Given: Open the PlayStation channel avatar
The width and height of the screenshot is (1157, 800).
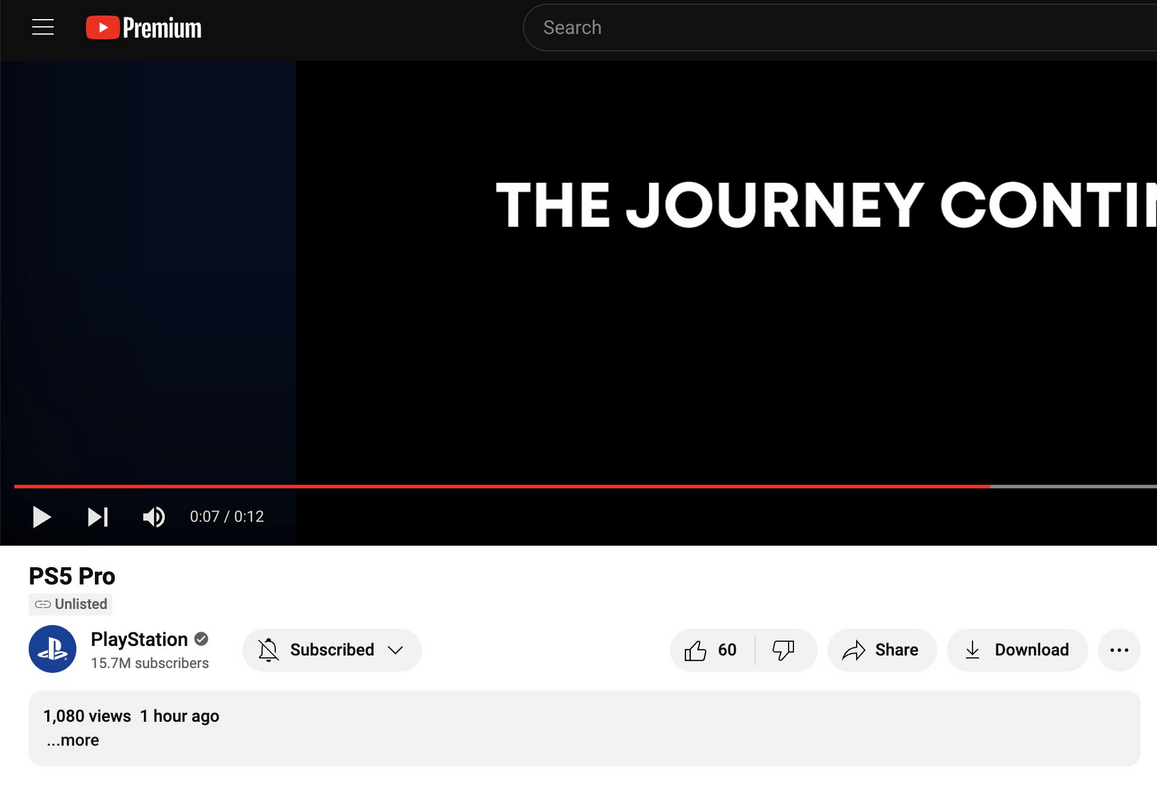Looking at the screenshot, I should [52, 649].
